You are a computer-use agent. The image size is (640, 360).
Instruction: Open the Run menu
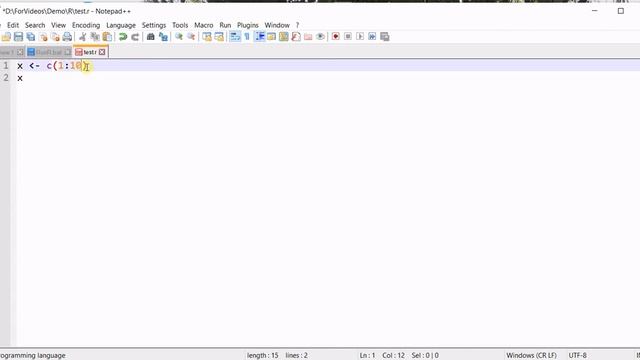pos(225,25)
